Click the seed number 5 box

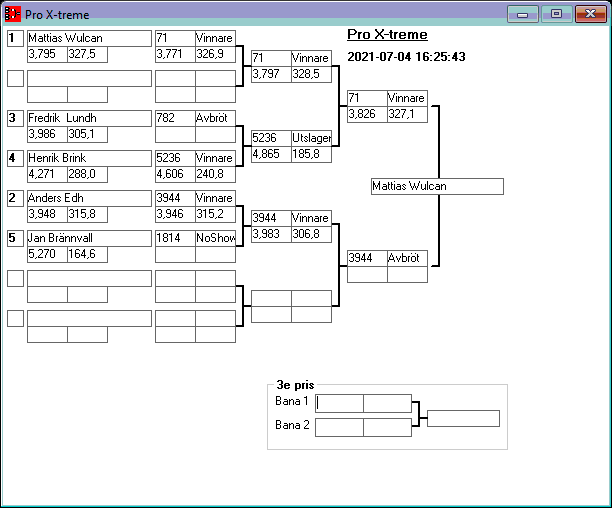(15, 238)
